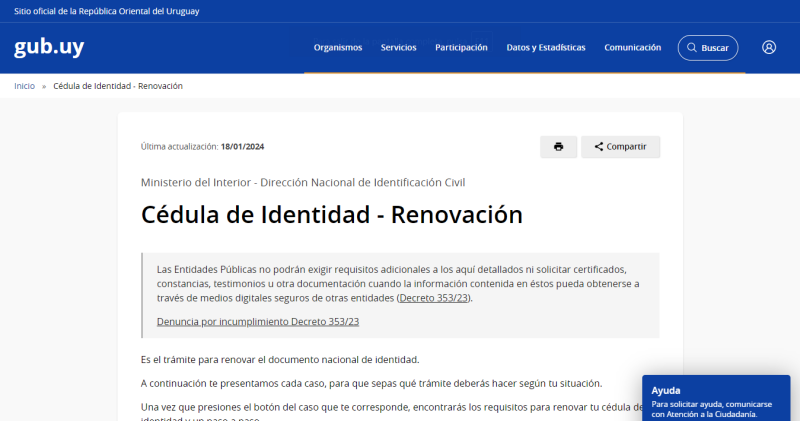Open the Organismos menu
The image size is (800, 421).
(337, 48)
